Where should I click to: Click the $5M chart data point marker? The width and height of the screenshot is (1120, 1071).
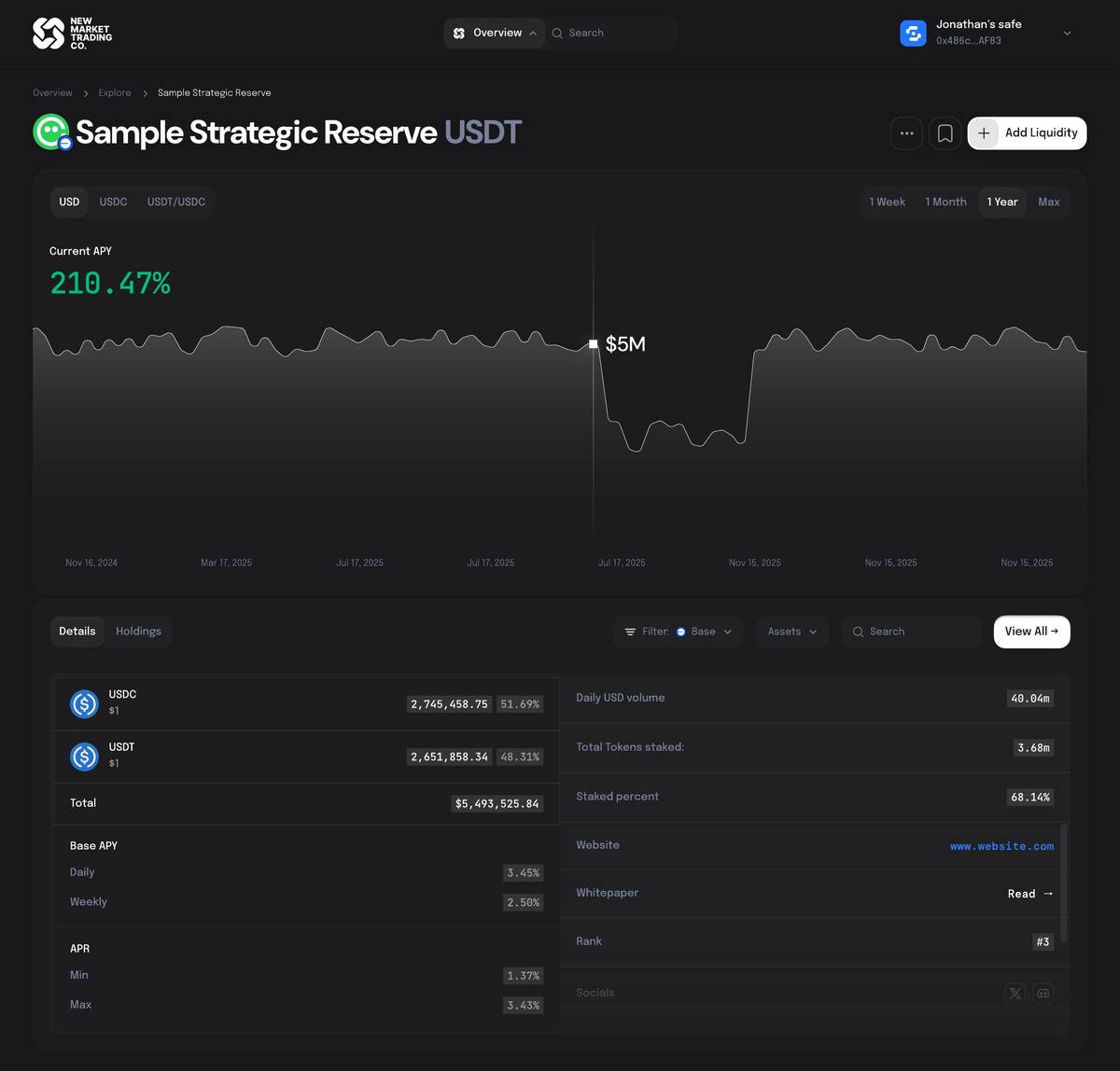coord(594,344)
